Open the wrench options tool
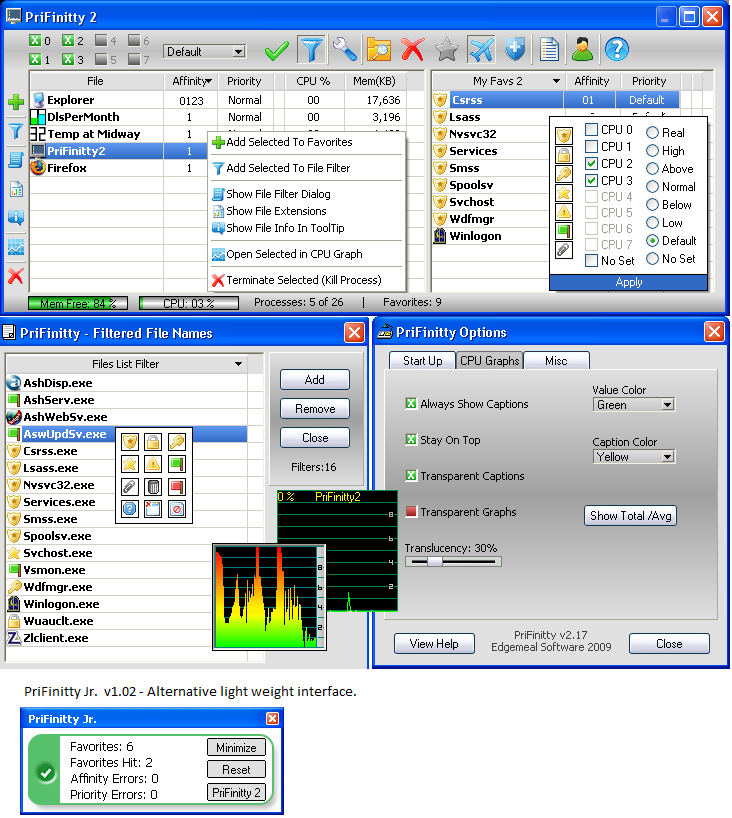The height and width of the screenshot is (818, 732). pos(344,49)
